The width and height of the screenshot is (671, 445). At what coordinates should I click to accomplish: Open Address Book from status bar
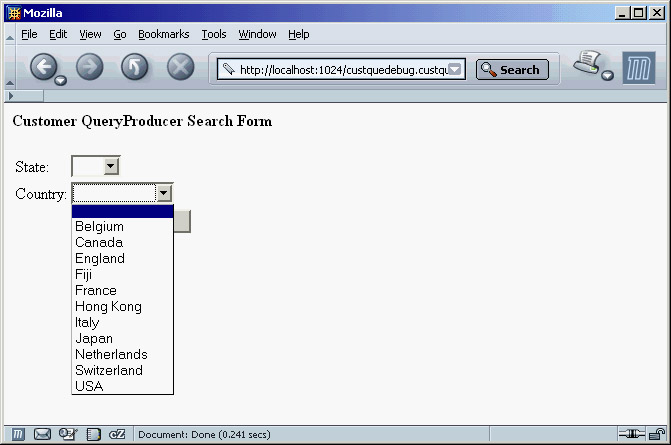[x=93, y=434]
